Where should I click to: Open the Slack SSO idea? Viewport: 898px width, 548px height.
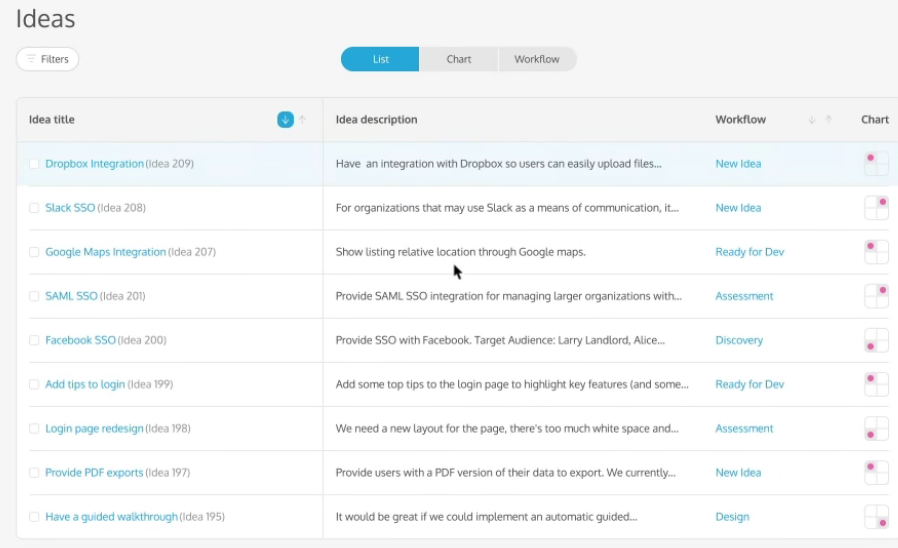coord(70,208)
